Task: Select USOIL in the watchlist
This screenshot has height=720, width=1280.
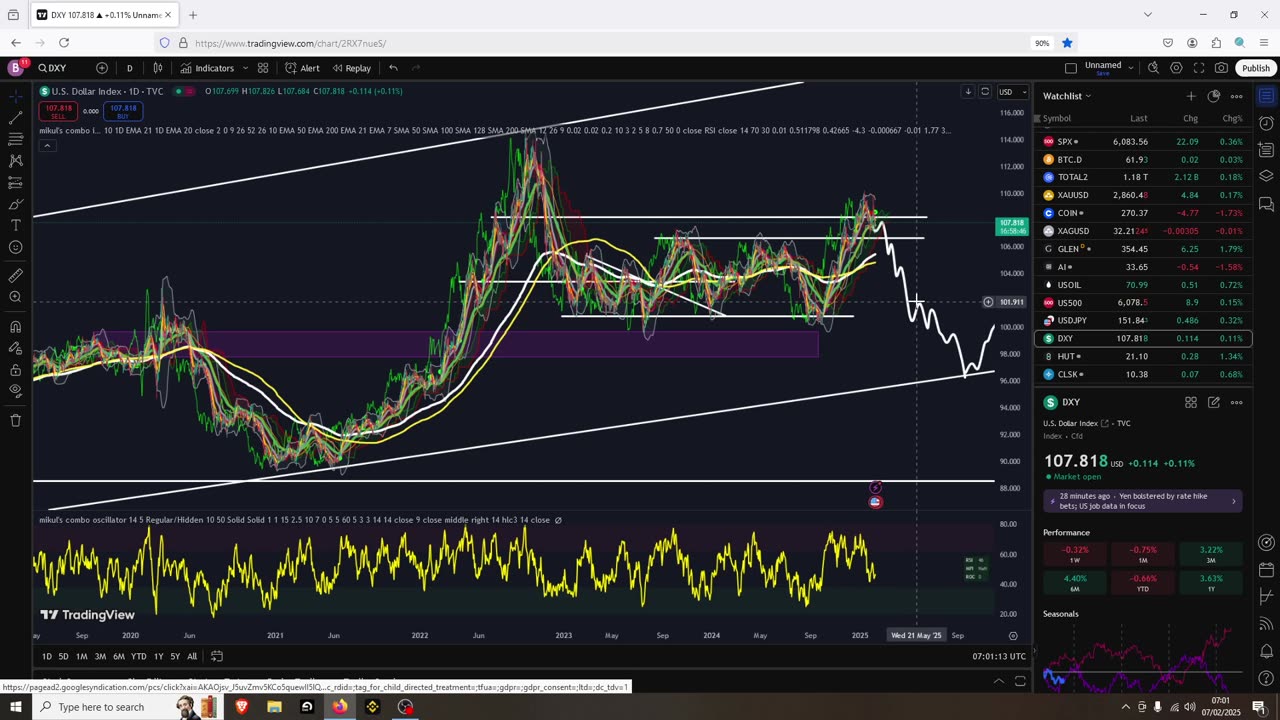Action: tap(1145, 285)
